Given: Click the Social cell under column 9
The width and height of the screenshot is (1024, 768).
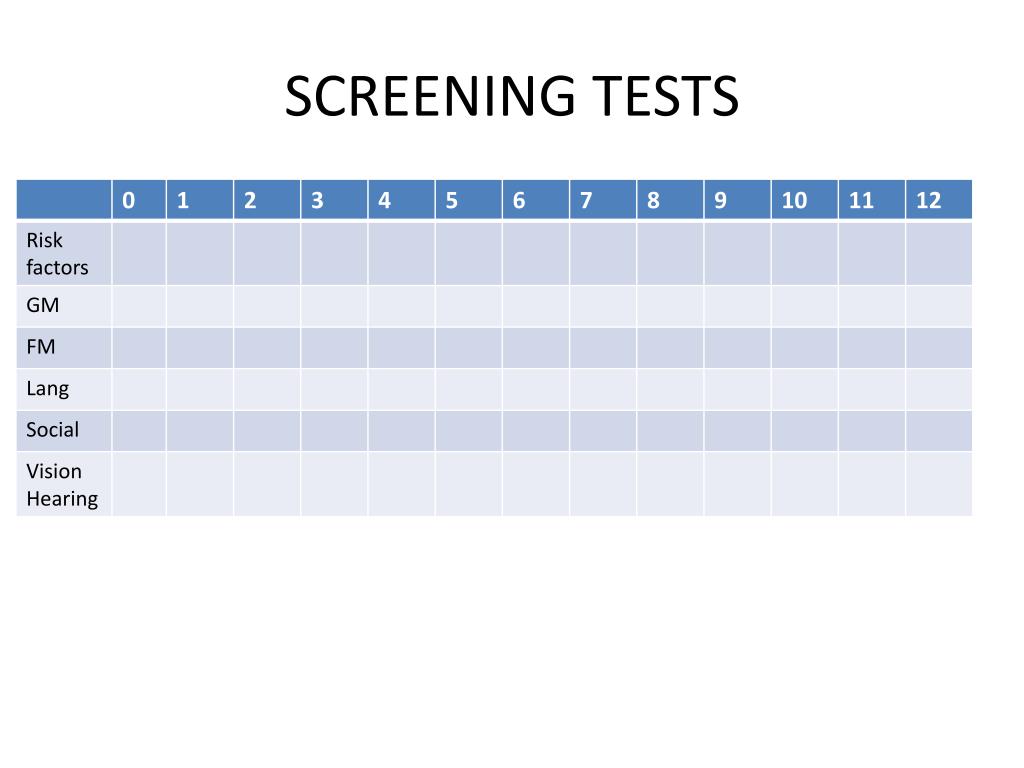Looking at the screenshot, I should pyautogui.click(x=737, y=430).
